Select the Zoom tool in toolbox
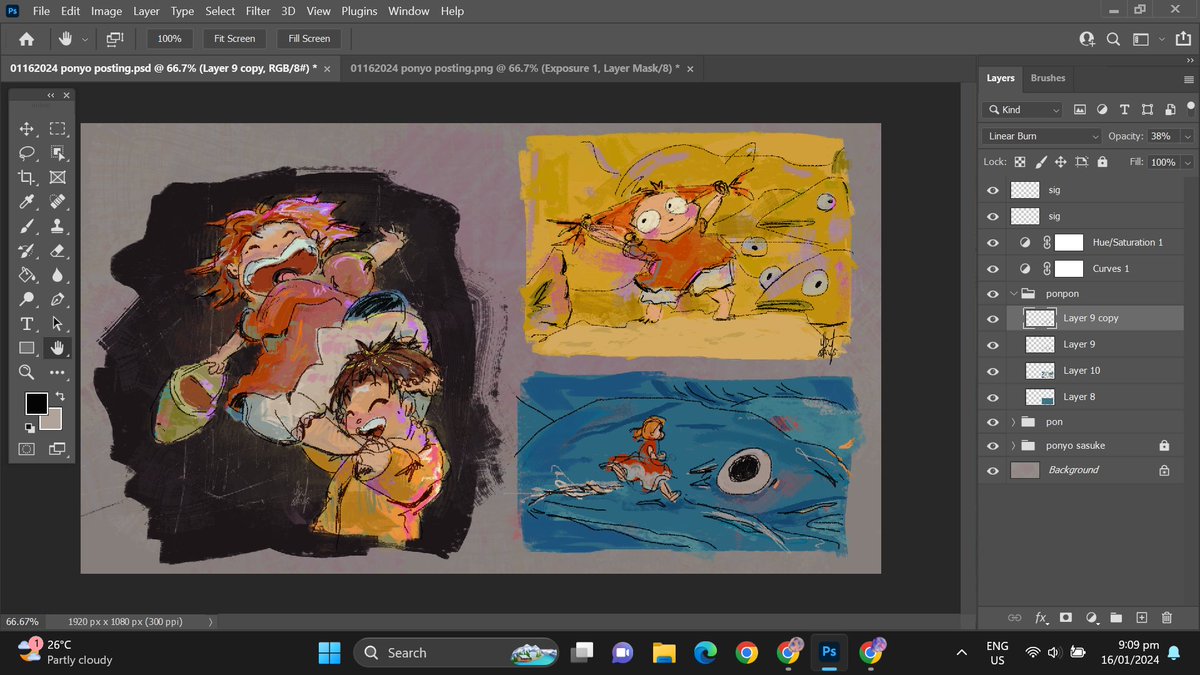1200x675 pixels. tap(27, 372)
